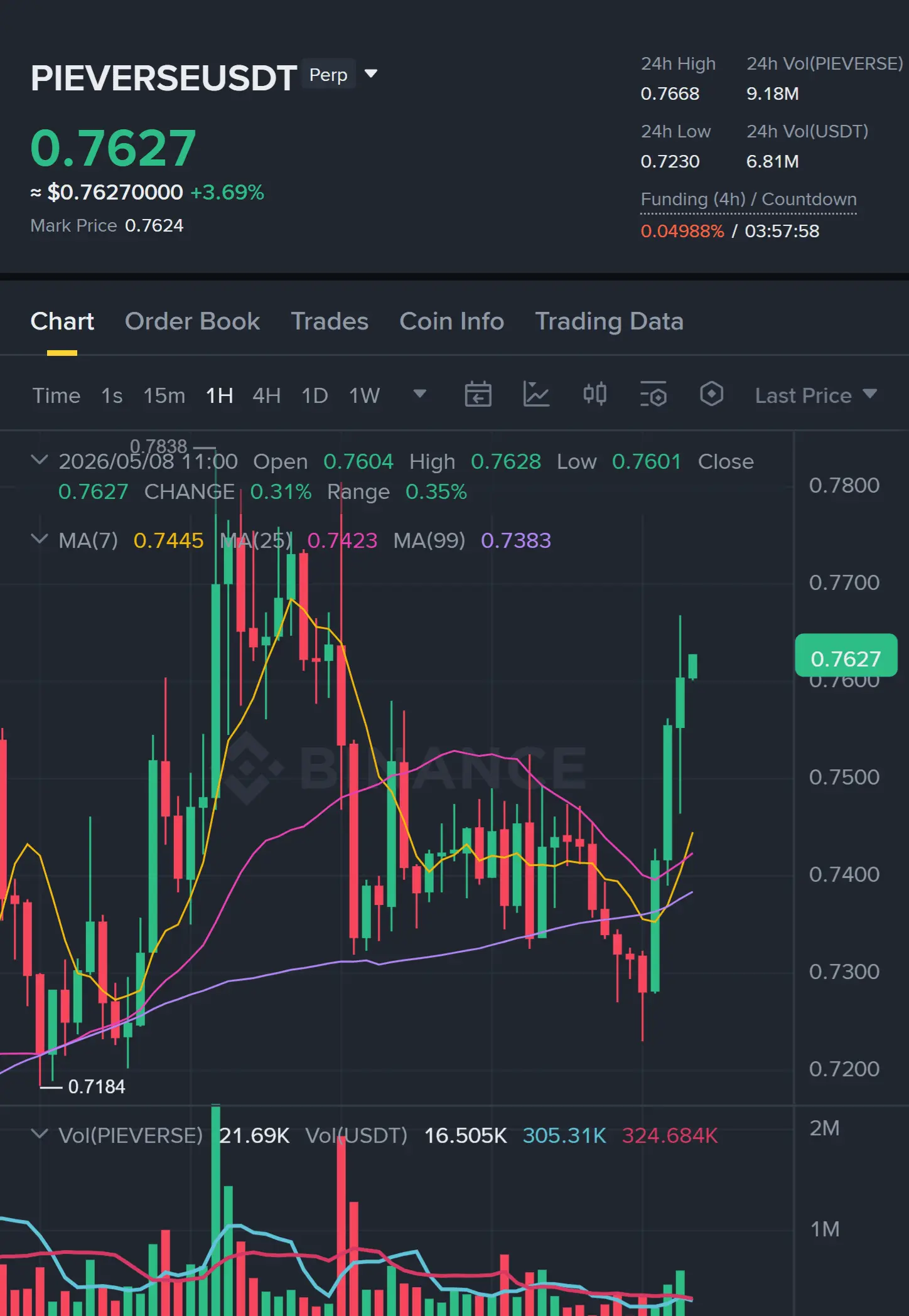Click the +3.69% change value
Viewport: 909px width, 1316px height.
pyautogui.click(x=227, y=192)
